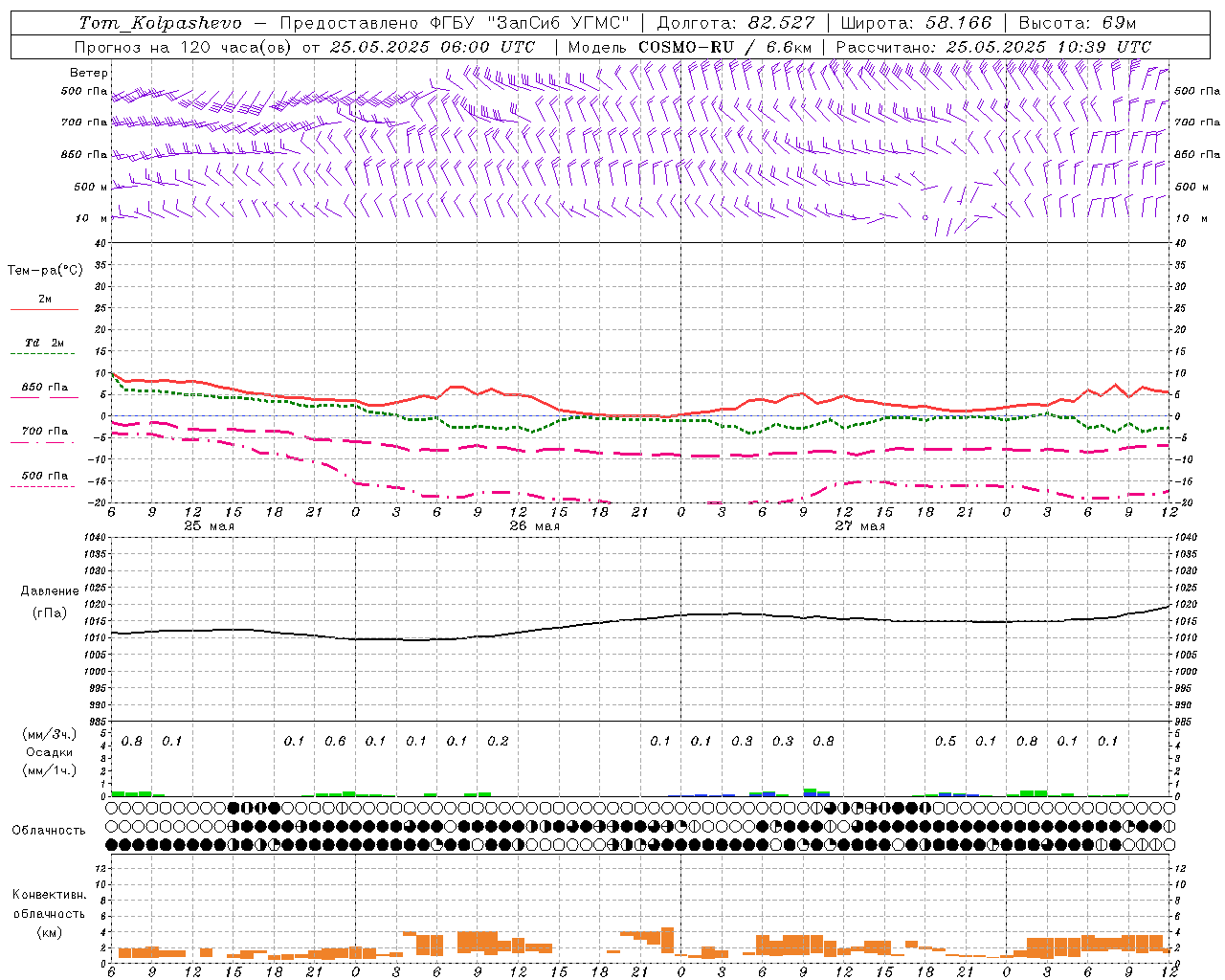Click the 'Осадки' precipitation label
This screenshot has width=1225, height=980.
click(x=50, y=752)
